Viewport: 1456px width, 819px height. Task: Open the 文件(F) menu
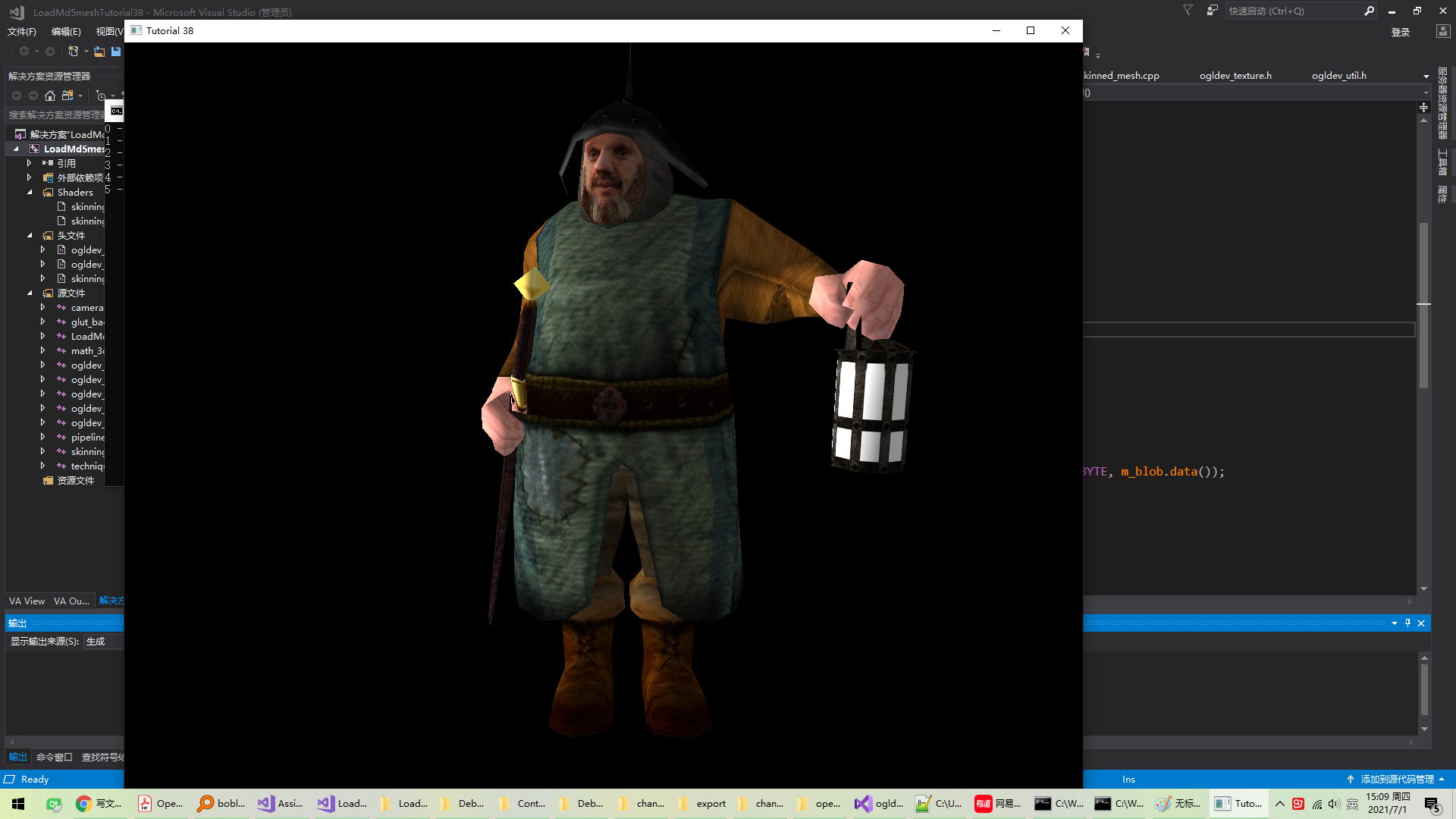pos(21,32)
